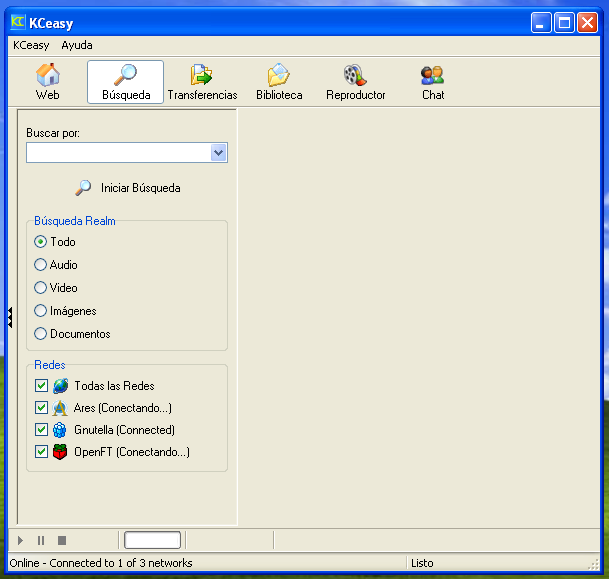This screenshot has height=579, width=609.
Task: Switch to the Búsqueda search tab
Action: [125, 82]
